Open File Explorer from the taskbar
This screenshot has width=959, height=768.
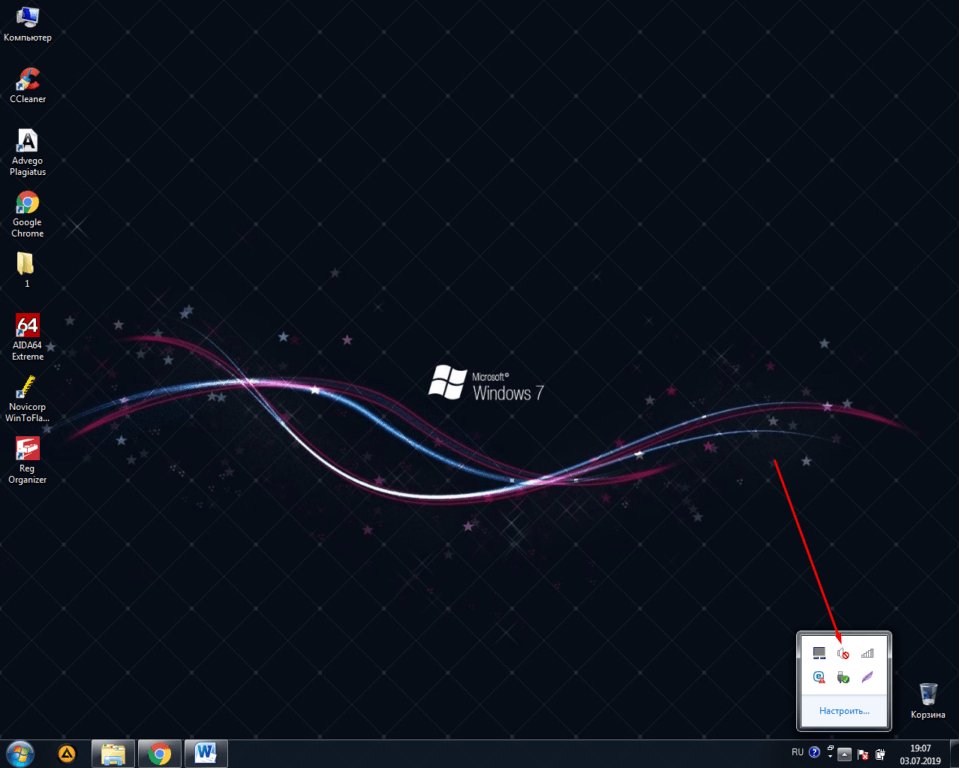pos(113,753)
